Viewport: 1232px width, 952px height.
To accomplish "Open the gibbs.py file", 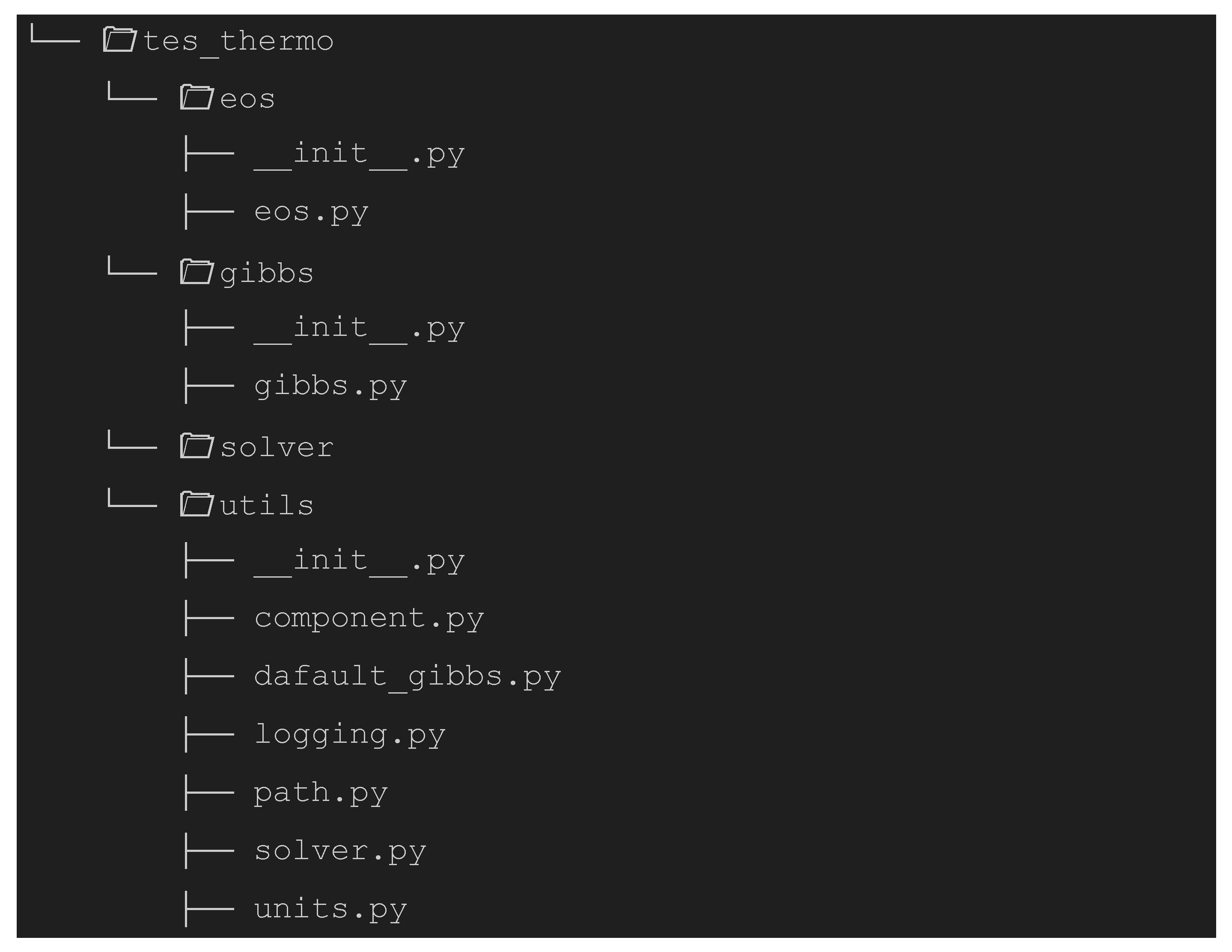I will pos(330,387).
